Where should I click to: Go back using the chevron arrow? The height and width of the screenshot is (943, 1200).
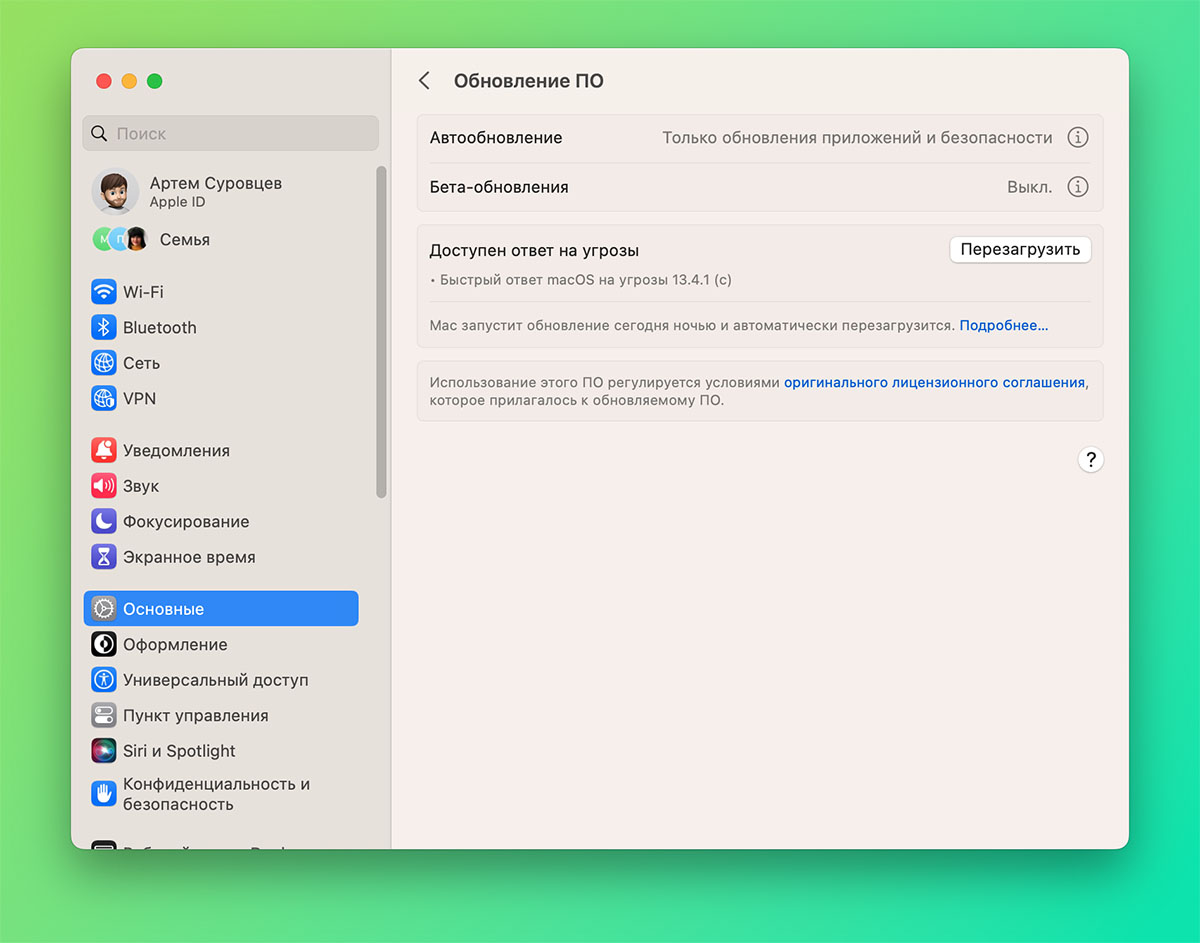click(425, 81)
